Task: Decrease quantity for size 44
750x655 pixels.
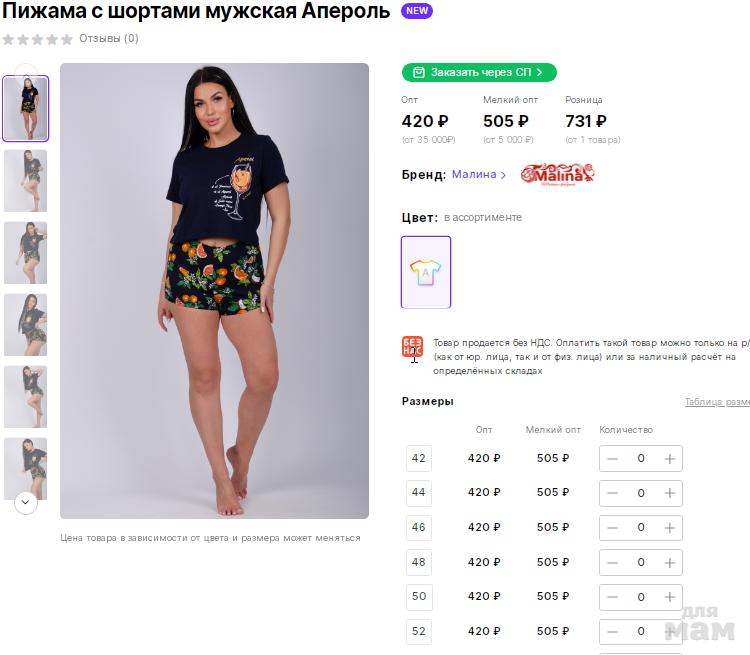Action: pyautogui.click(x=613, y=493)
